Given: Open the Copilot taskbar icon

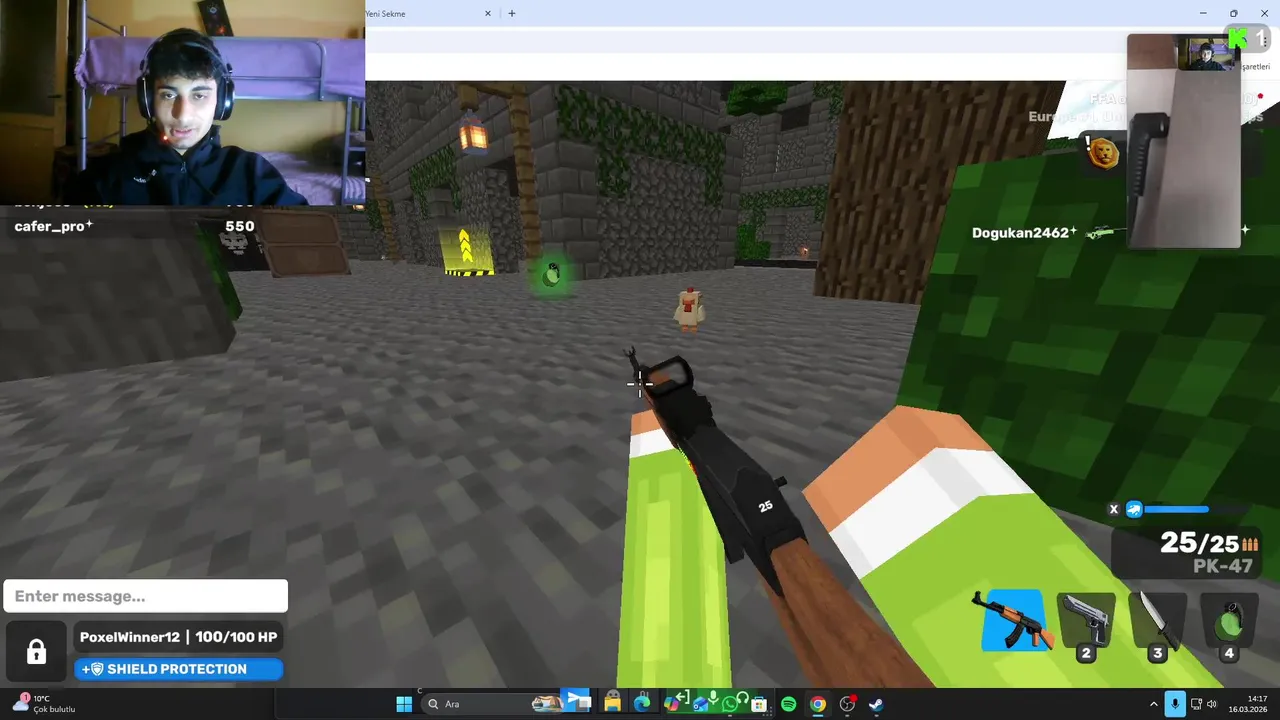Looking at the screenshot, I should pos(672,704).
